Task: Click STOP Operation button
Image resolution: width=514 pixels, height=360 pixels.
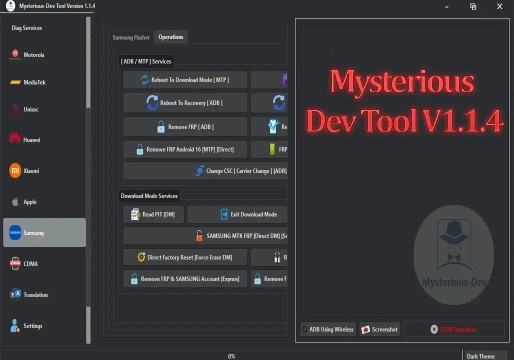Action: click(454, 329)
